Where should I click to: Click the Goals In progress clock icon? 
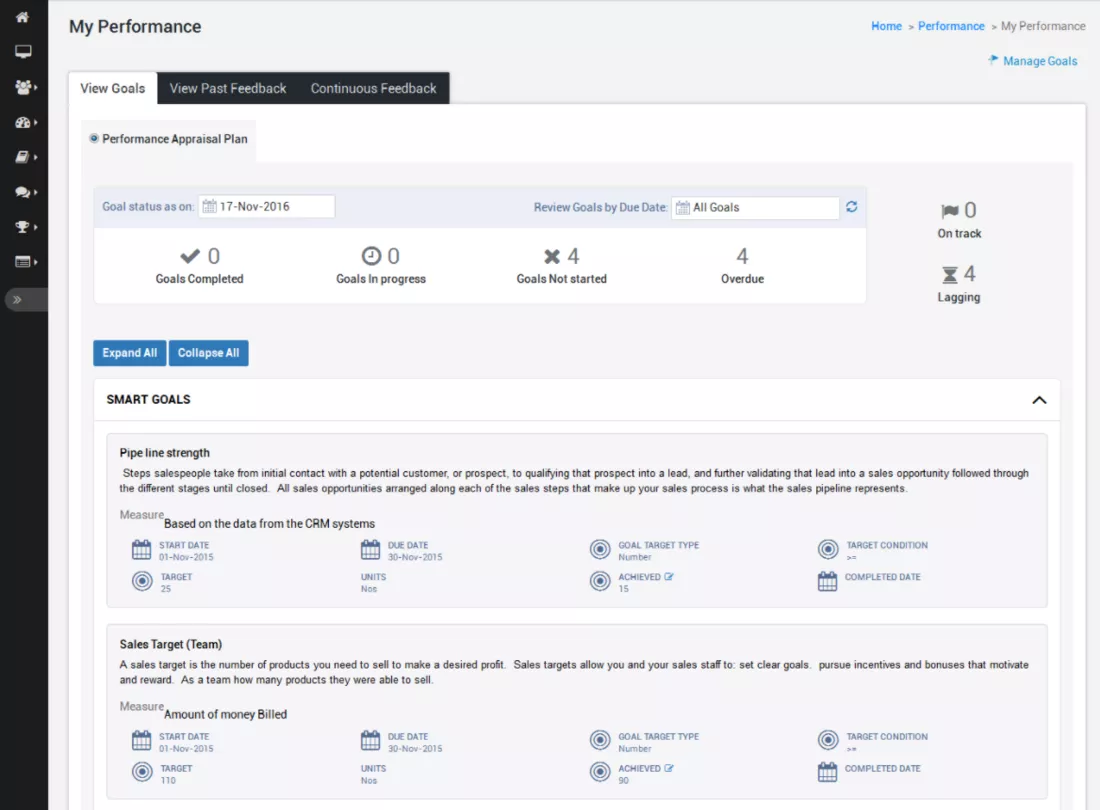(x=371, y=256)
